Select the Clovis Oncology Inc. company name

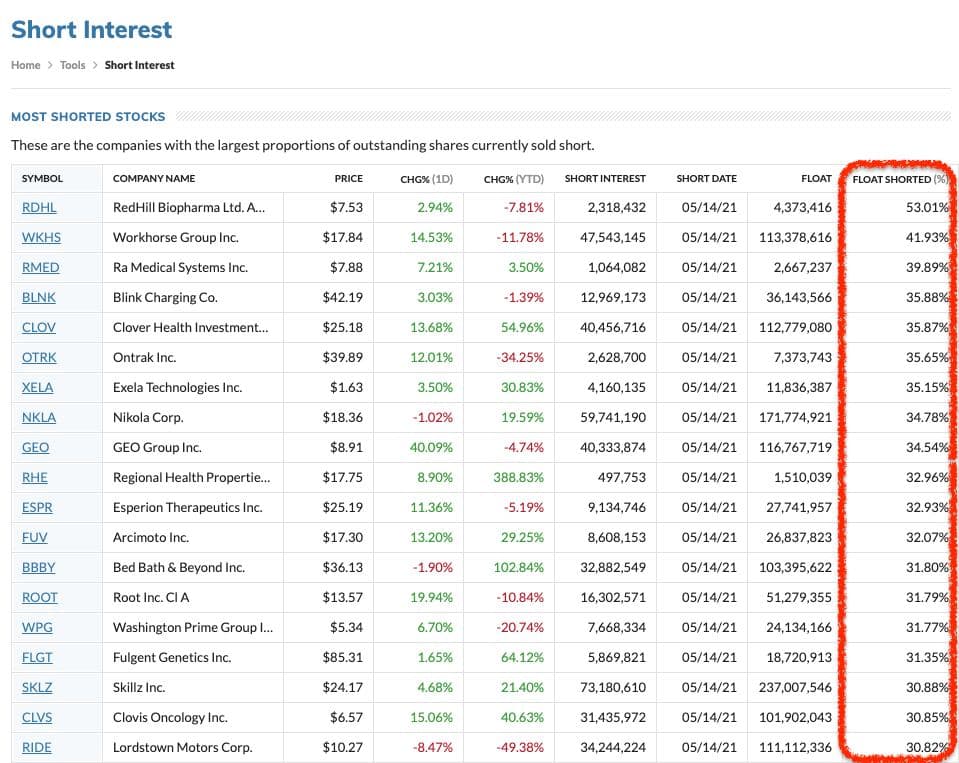pos(170,717)
